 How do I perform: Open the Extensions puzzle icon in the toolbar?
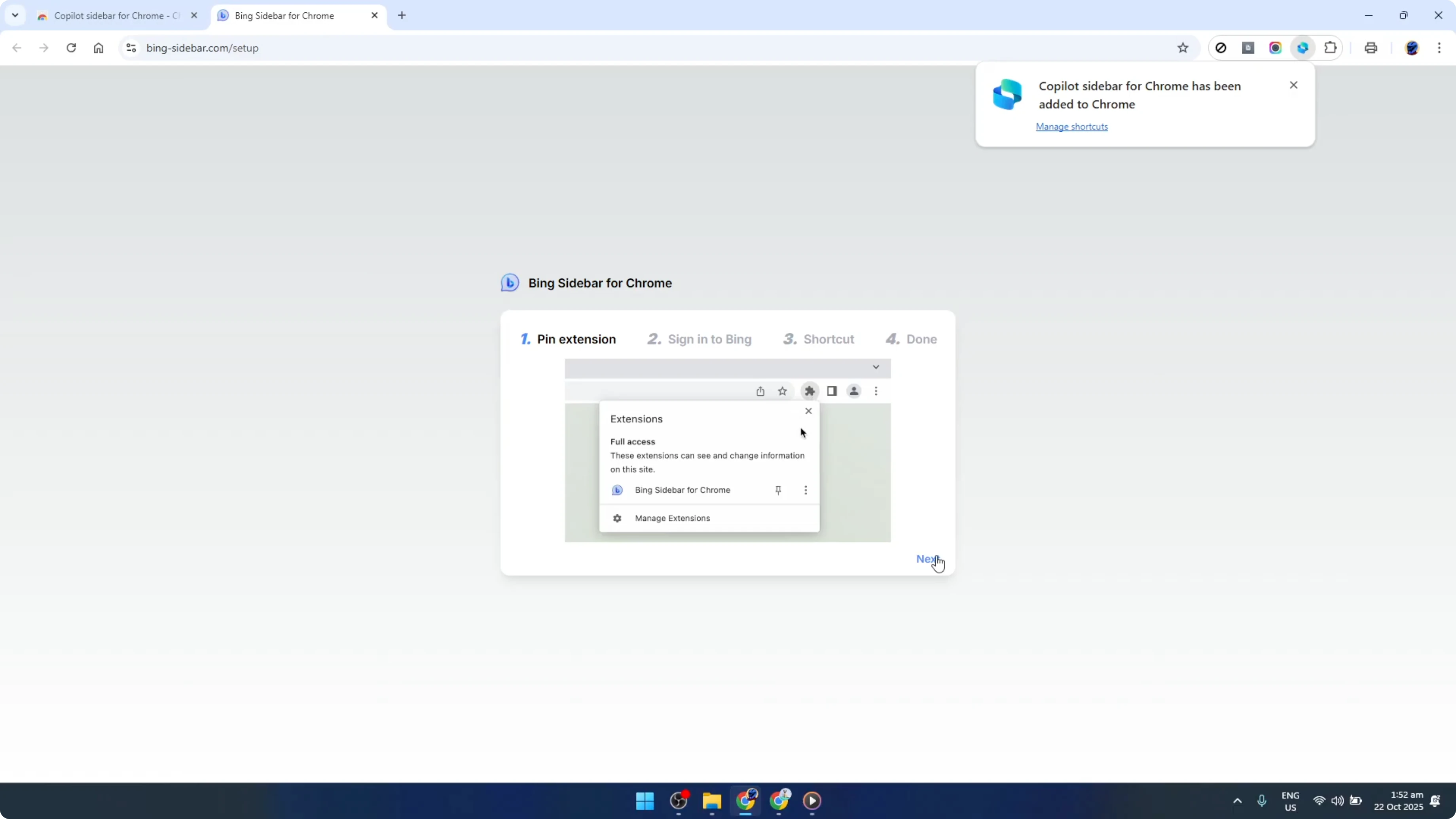click(1331, 48)
